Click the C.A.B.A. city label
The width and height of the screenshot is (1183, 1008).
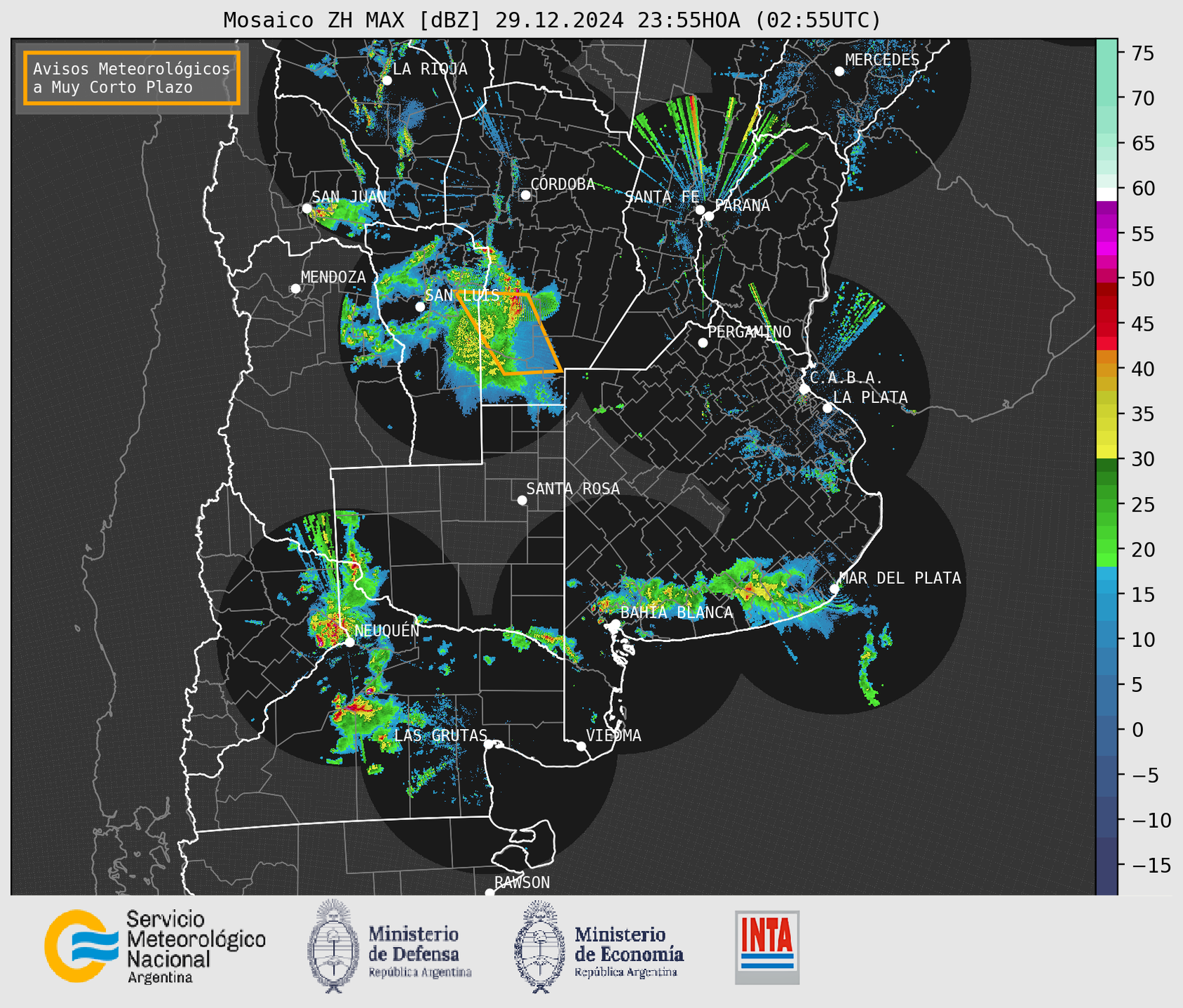coord(846,378)
